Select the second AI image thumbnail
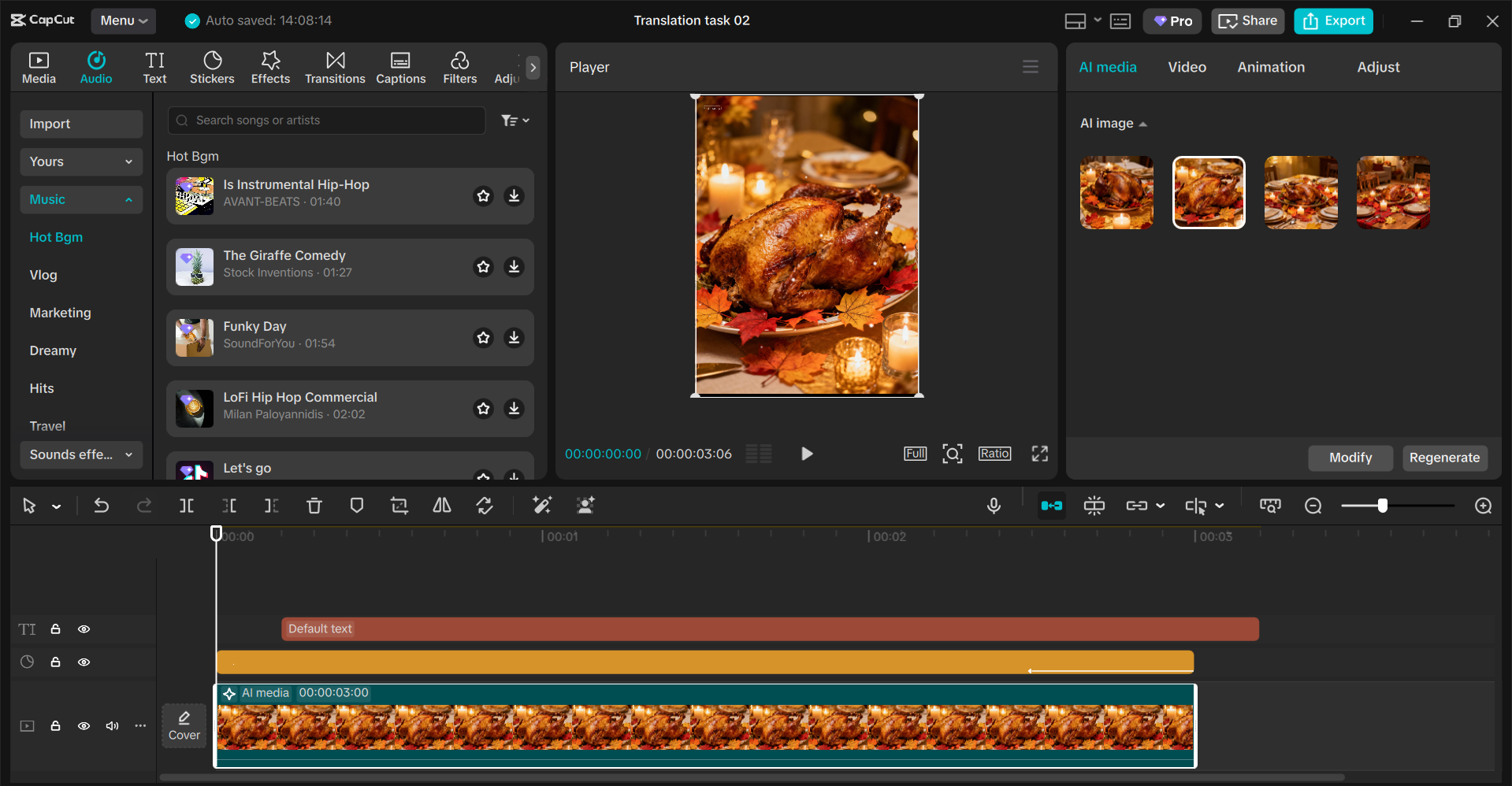Viewport: 1512px width, 786px height. tap(1208, 191)
